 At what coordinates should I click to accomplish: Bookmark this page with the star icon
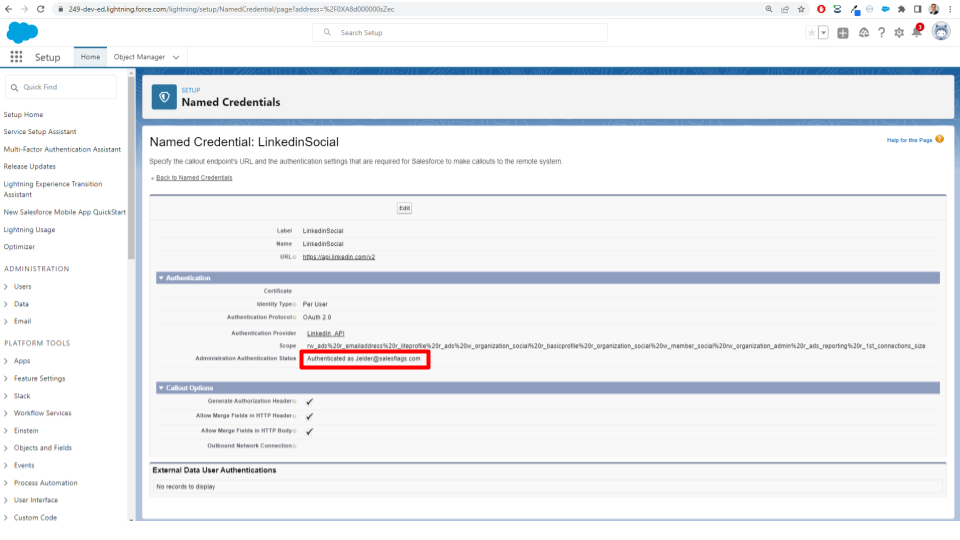(x=801, y=9)
